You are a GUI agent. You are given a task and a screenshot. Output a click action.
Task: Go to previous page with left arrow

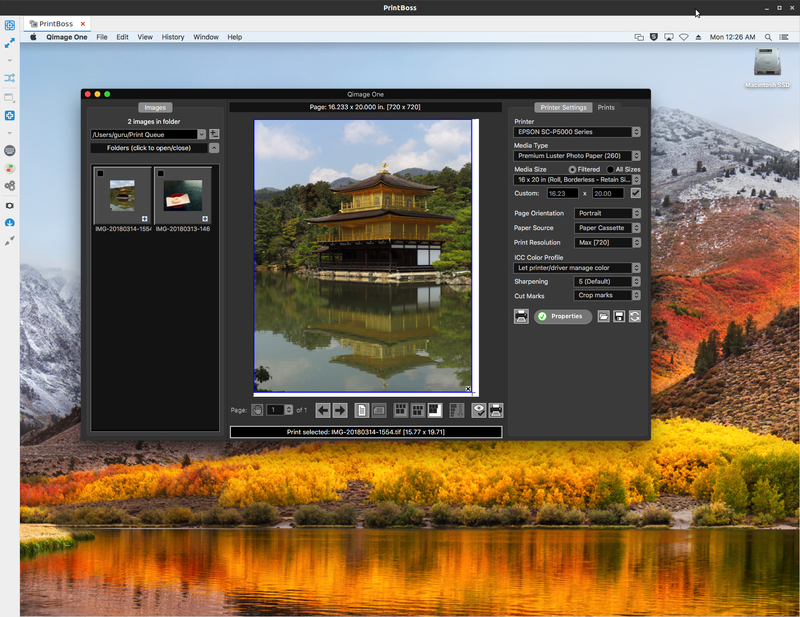pos(322,410)
